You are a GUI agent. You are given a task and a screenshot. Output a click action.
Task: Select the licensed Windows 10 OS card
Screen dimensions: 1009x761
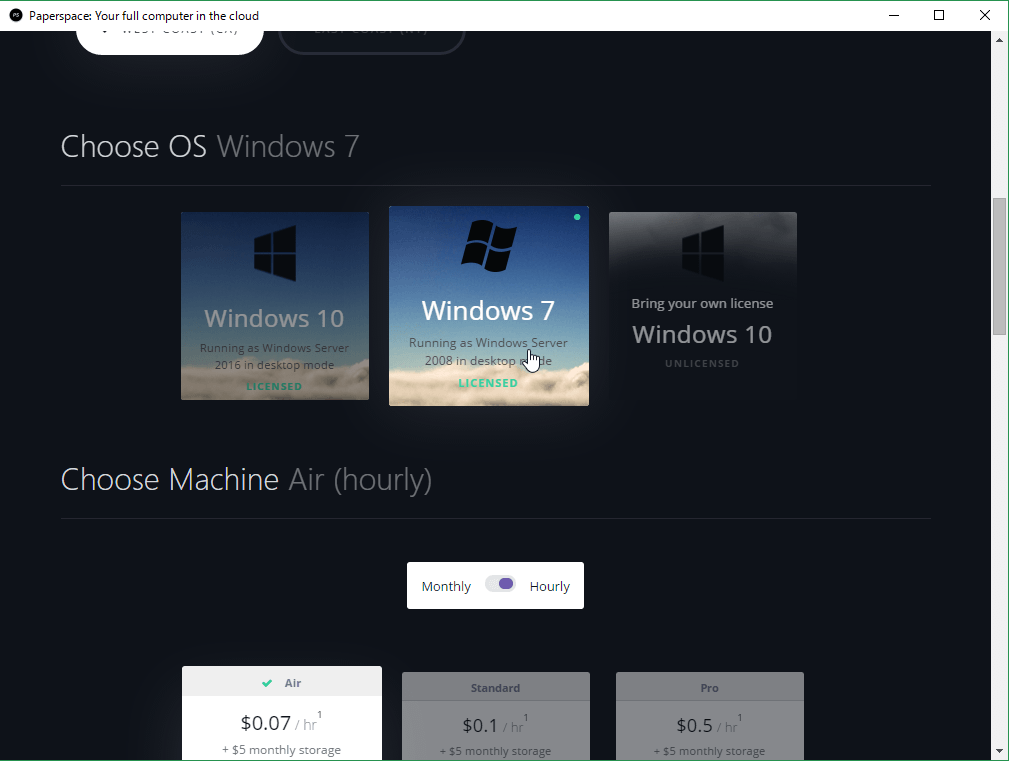tap(275, 306)
